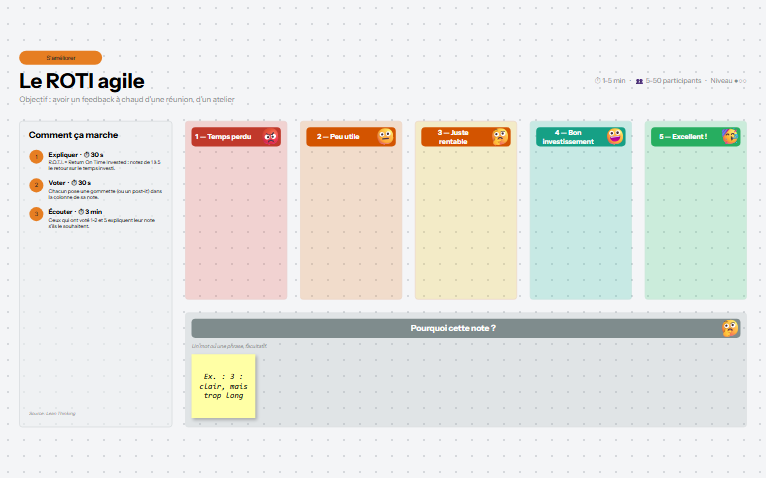
Task: Select the Source Lean Thinking footnote
Action: 52,413
